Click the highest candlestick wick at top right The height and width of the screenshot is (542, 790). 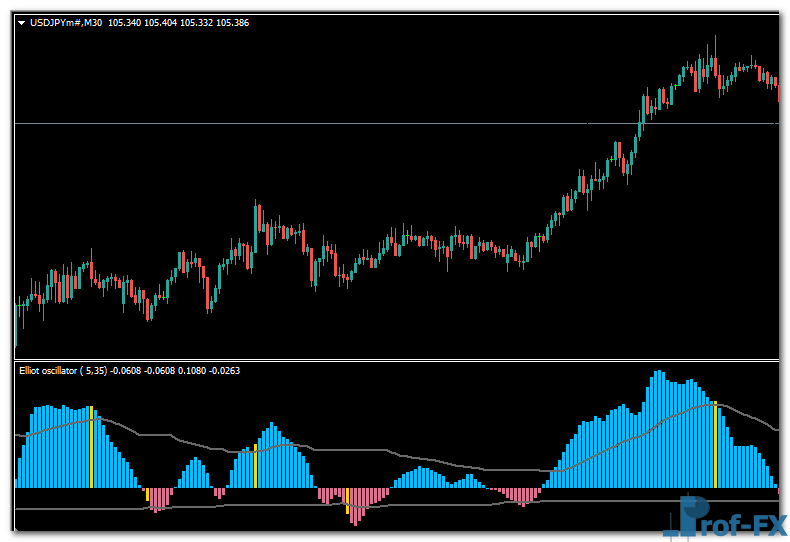715,42
